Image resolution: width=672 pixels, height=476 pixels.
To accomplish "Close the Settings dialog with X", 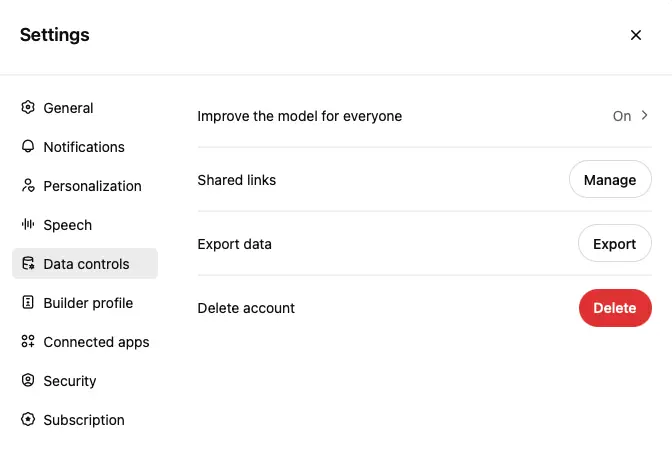I will click(x=636, y=35).
